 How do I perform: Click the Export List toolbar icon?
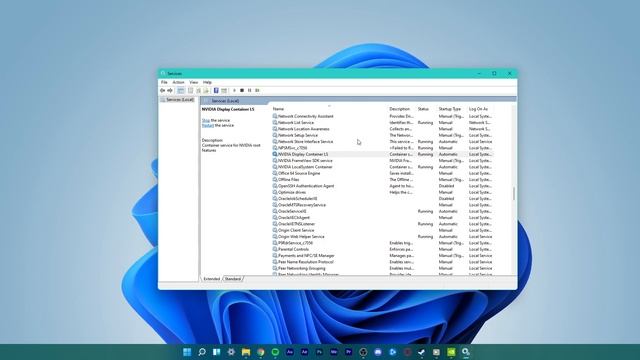coord(206,90)
